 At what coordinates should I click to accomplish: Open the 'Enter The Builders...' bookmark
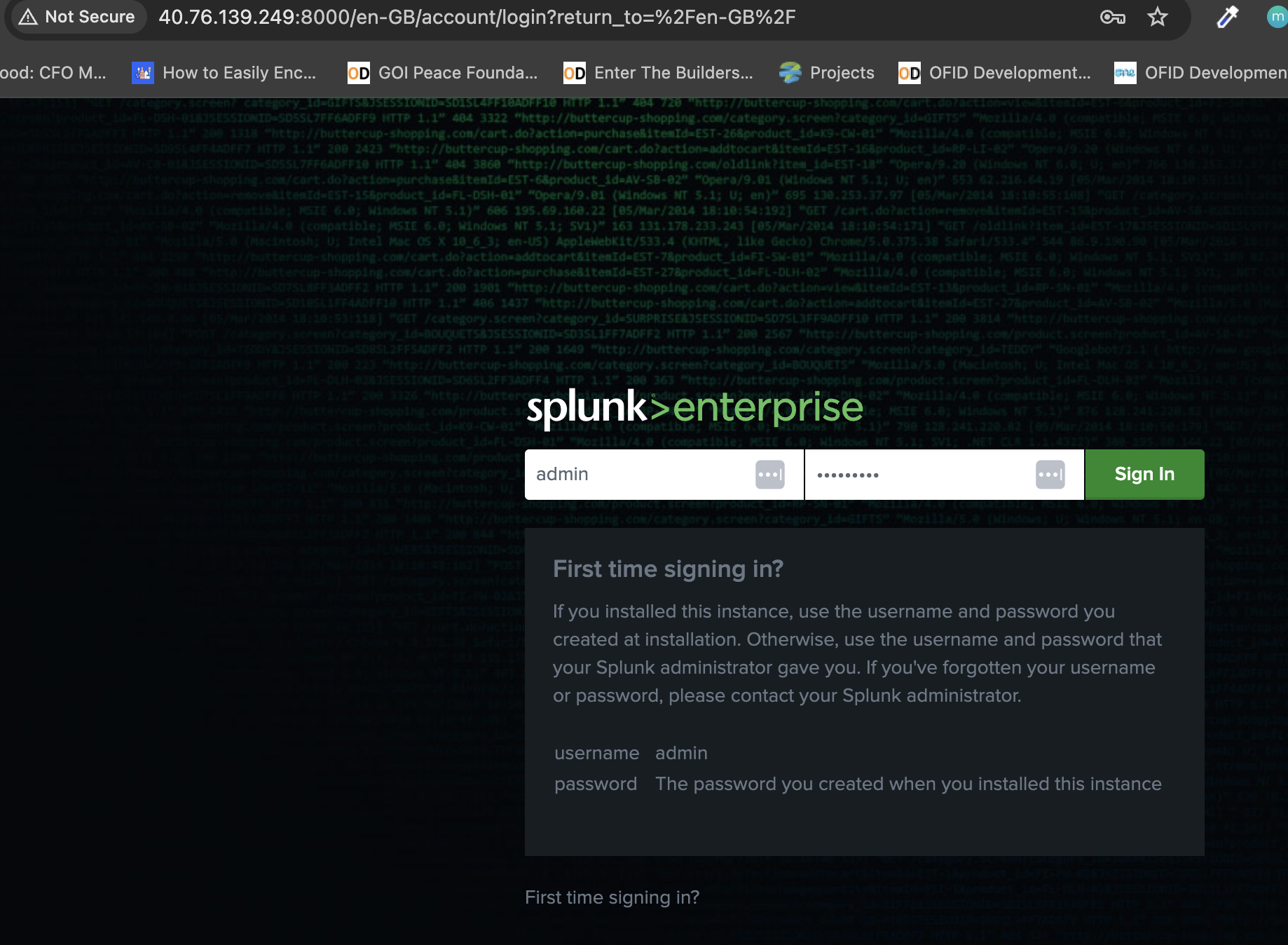(x=659, y=73)
